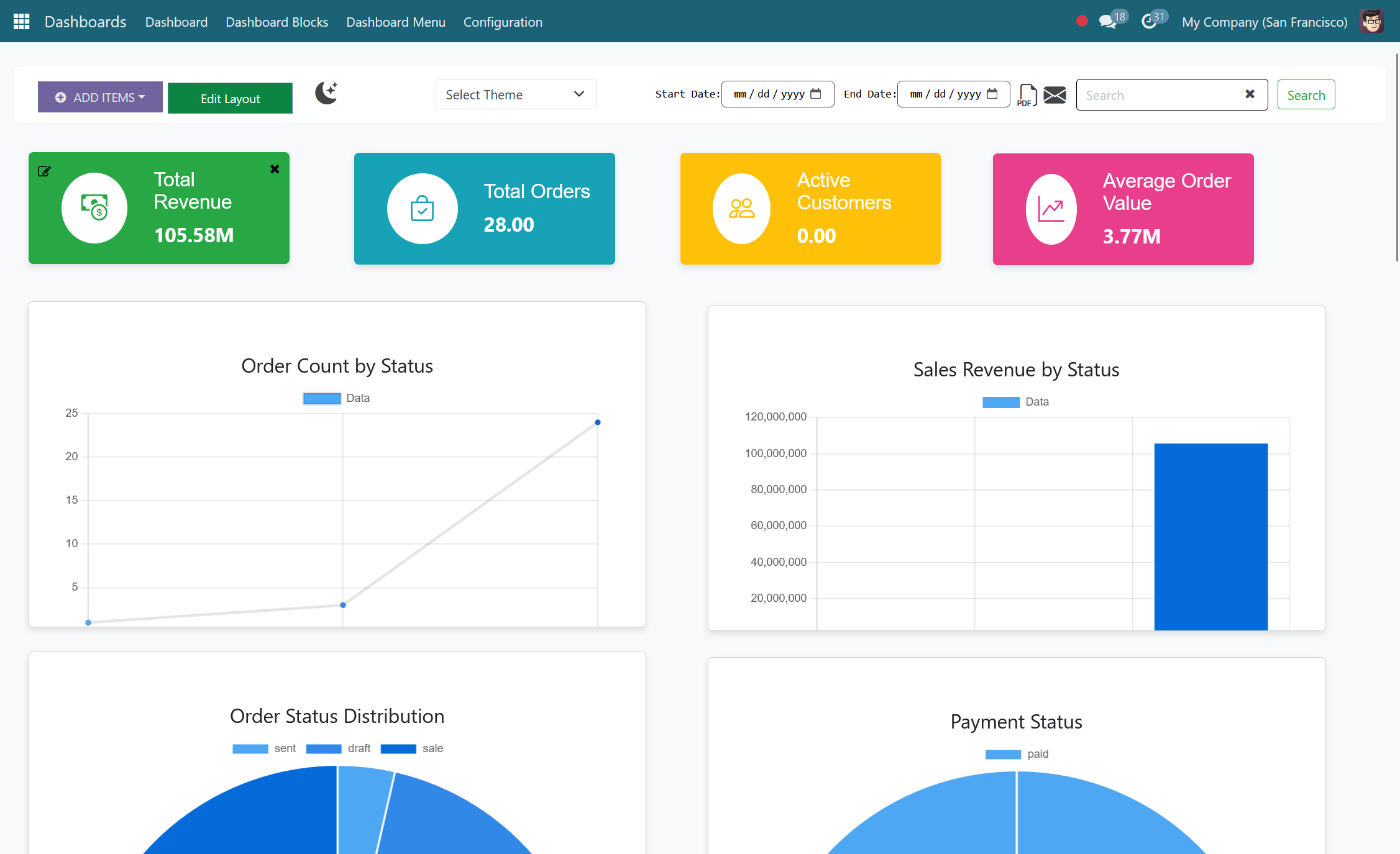Open the Configuration menu
The width and height of the screenshot is (1400, 854).
pos(503,22)
